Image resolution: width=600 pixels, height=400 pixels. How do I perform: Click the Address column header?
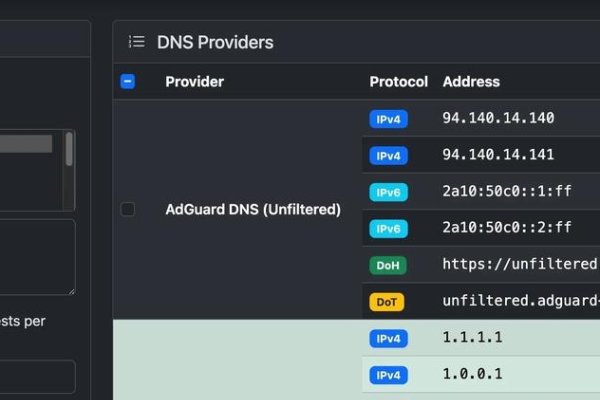[471, 82]
